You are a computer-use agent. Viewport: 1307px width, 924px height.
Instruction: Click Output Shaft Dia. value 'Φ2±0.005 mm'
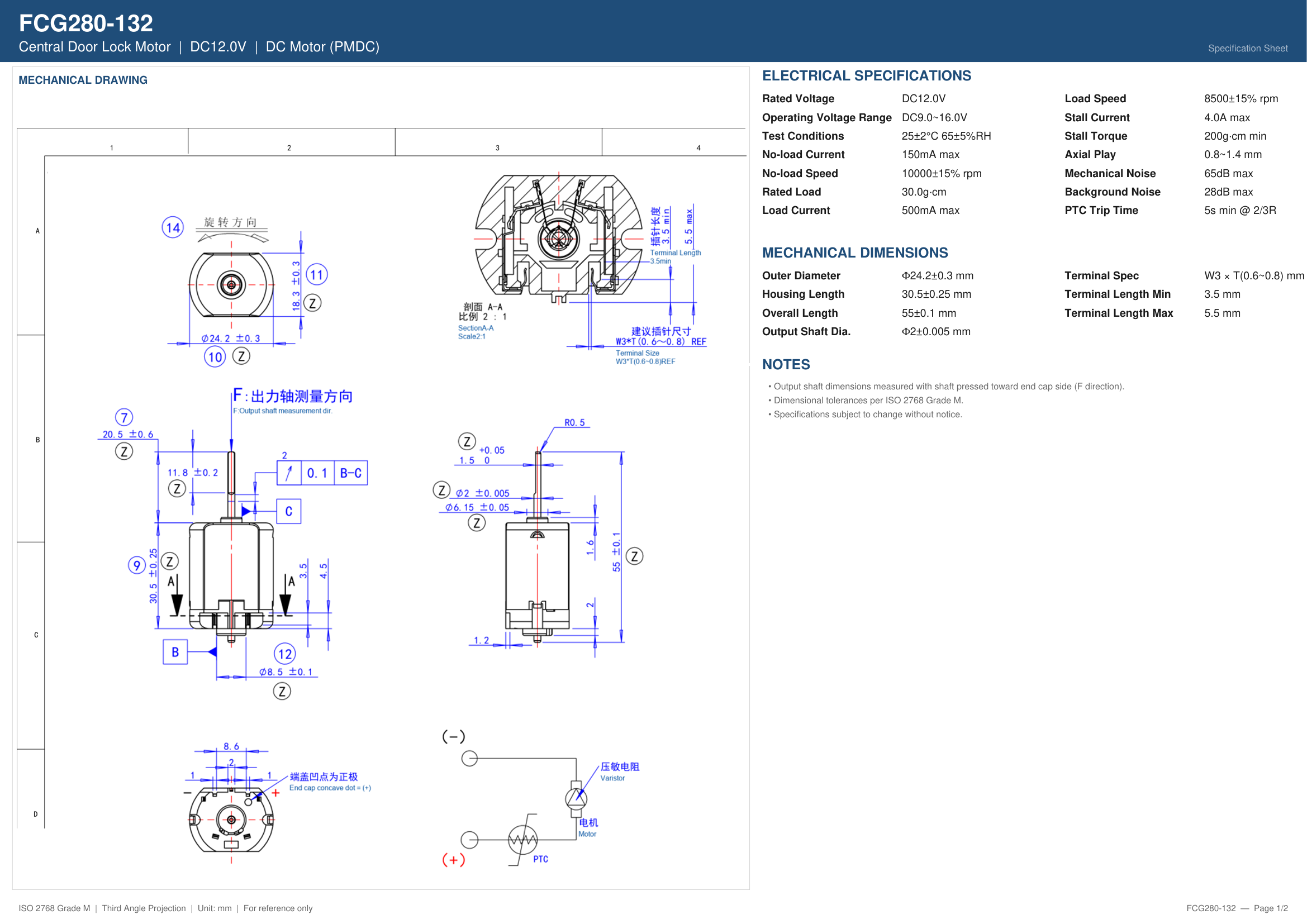click(x=936, y=331)
